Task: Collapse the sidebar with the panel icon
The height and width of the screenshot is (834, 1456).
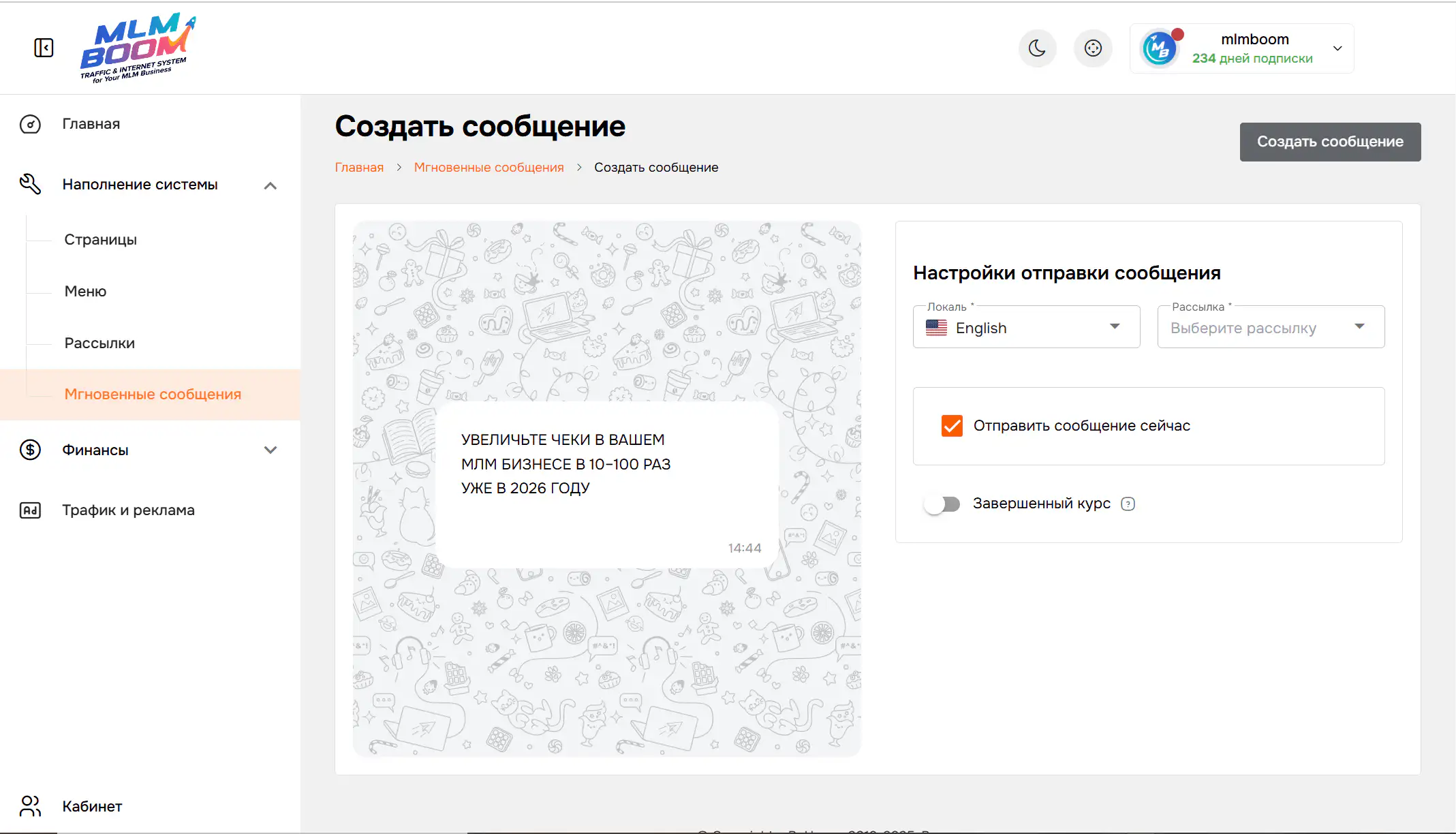Action: (44, 48)
